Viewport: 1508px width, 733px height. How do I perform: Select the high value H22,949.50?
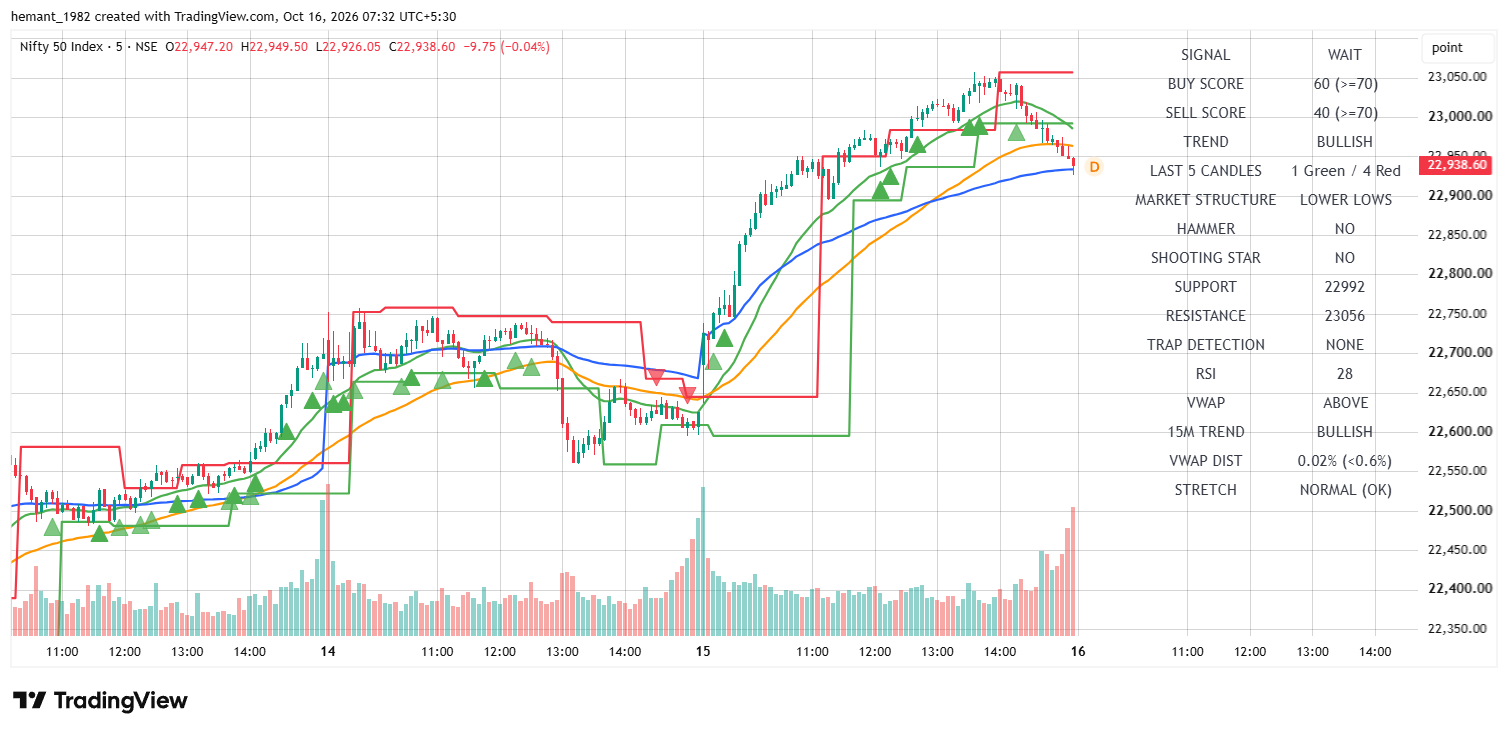point(273,47)
